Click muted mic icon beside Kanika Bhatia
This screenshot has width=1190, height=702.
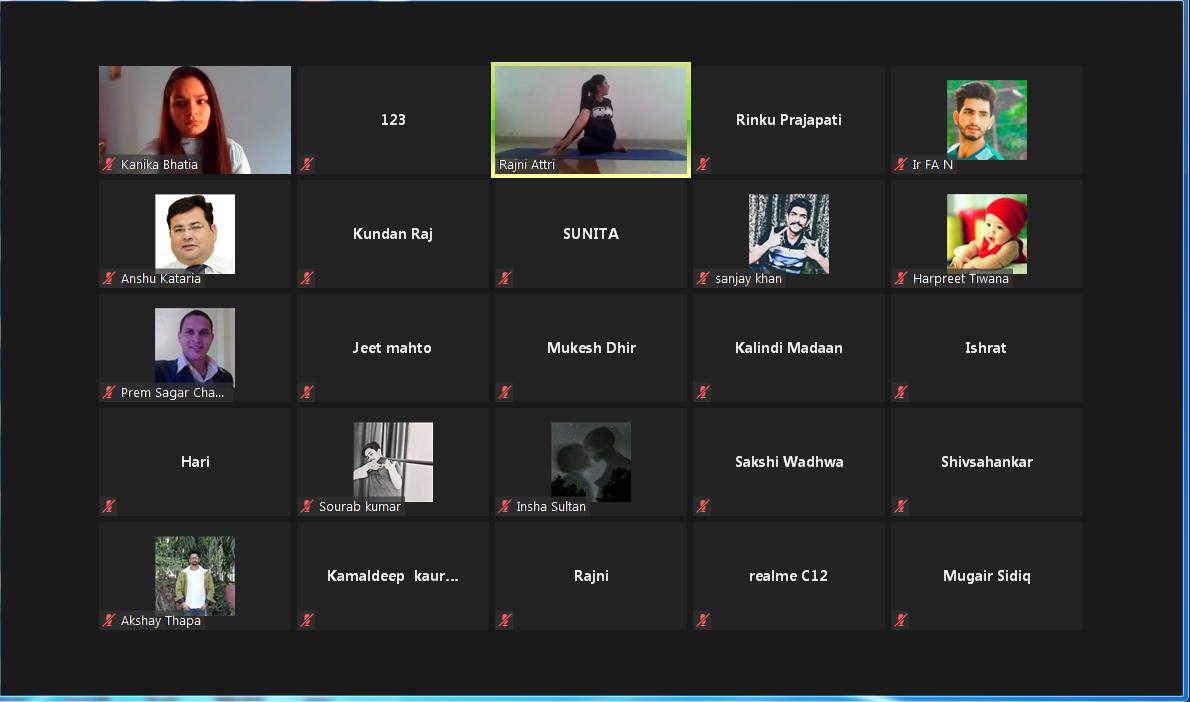(x=109, y=164)
